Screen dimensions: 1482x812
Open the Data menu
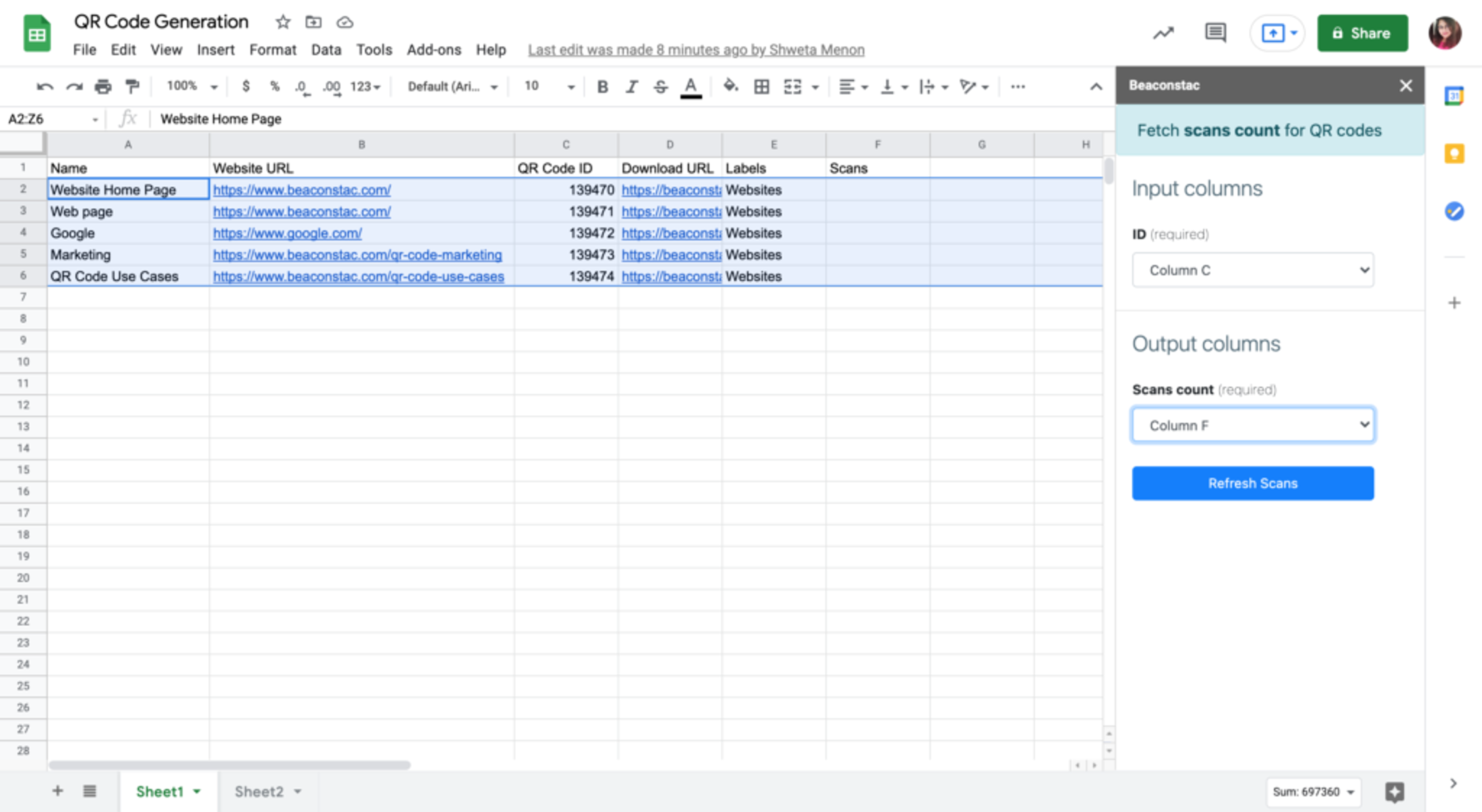326,50
